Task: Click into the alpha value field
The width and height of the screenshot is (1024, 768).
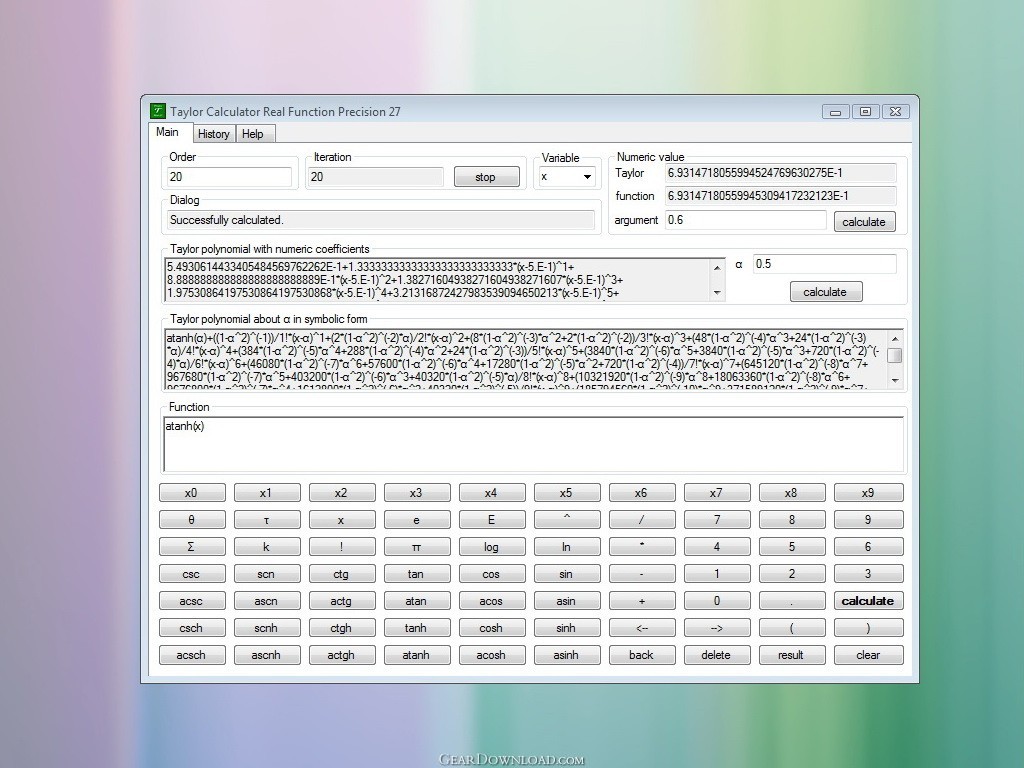Action: 824,264
